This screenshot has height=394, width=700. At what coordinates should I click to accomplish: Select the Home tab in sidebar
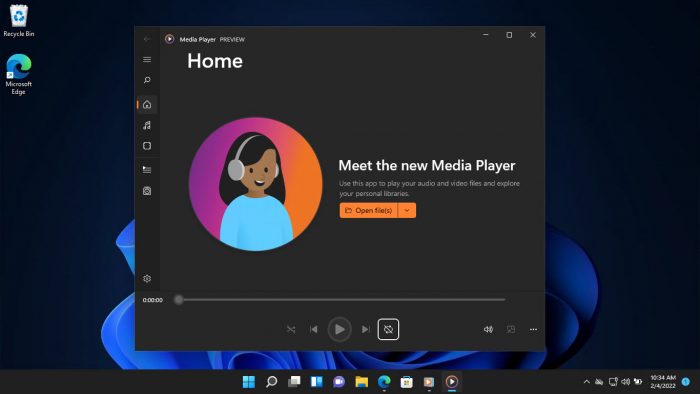(x=147, y=104)
